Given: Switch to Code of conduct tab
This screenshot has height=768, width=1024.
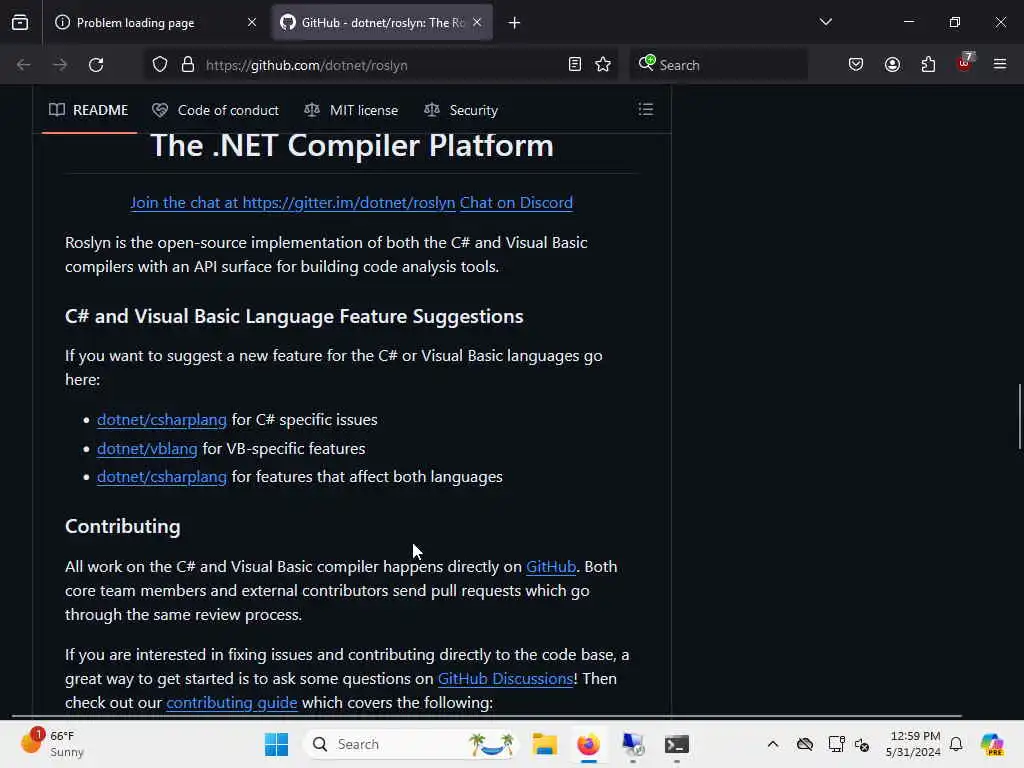Looking at the screenshot, I should click(x=216, y=110).
